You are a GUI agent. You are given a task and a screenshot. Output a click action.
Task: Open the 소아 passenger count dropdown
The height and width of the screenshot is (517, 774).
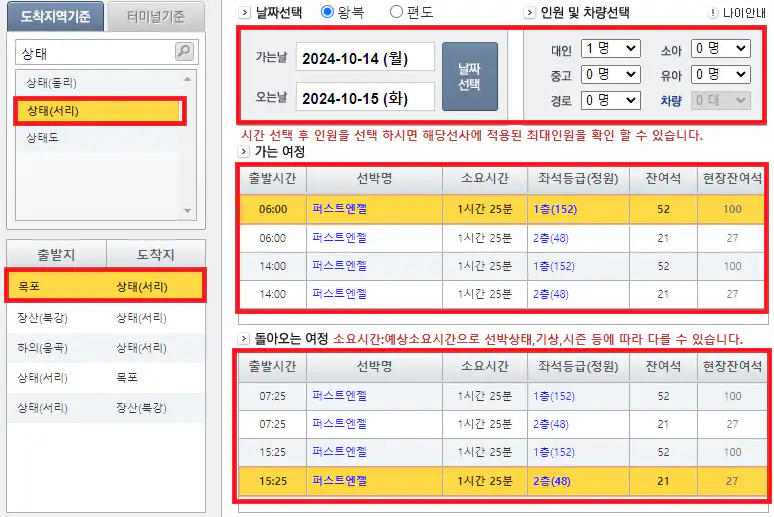pyautogui.click(x=721, y=48)
